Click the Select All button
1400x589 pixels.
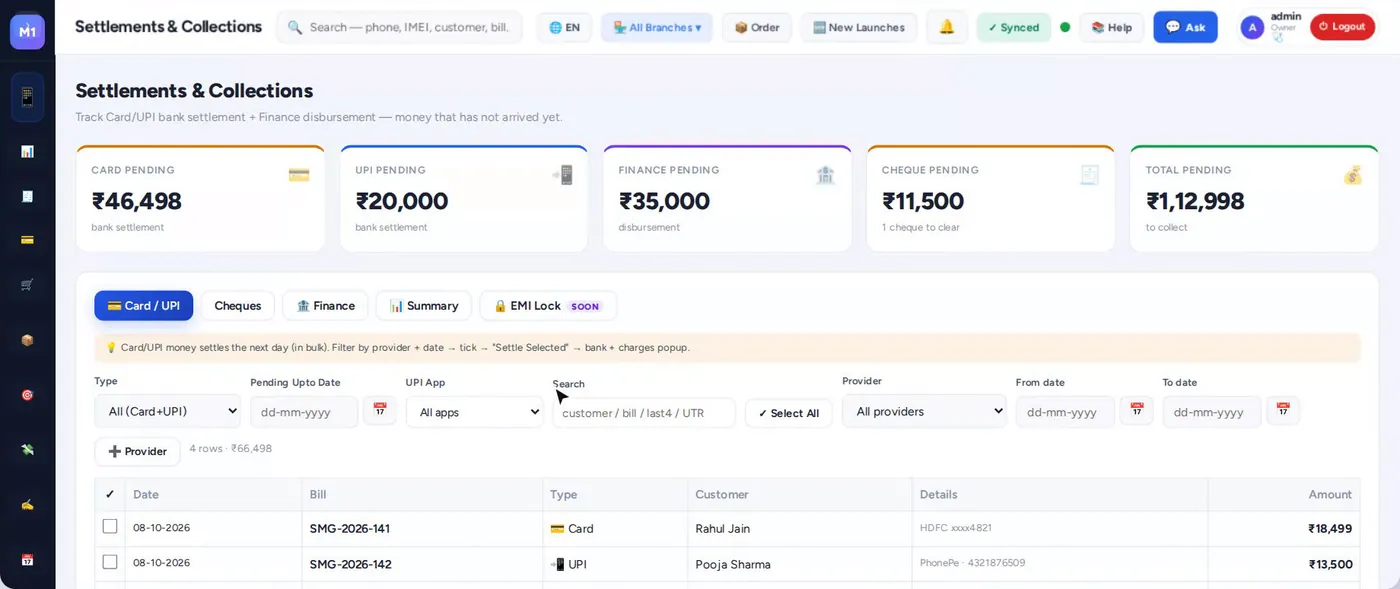pyautogui.click(x=789, y=413)
